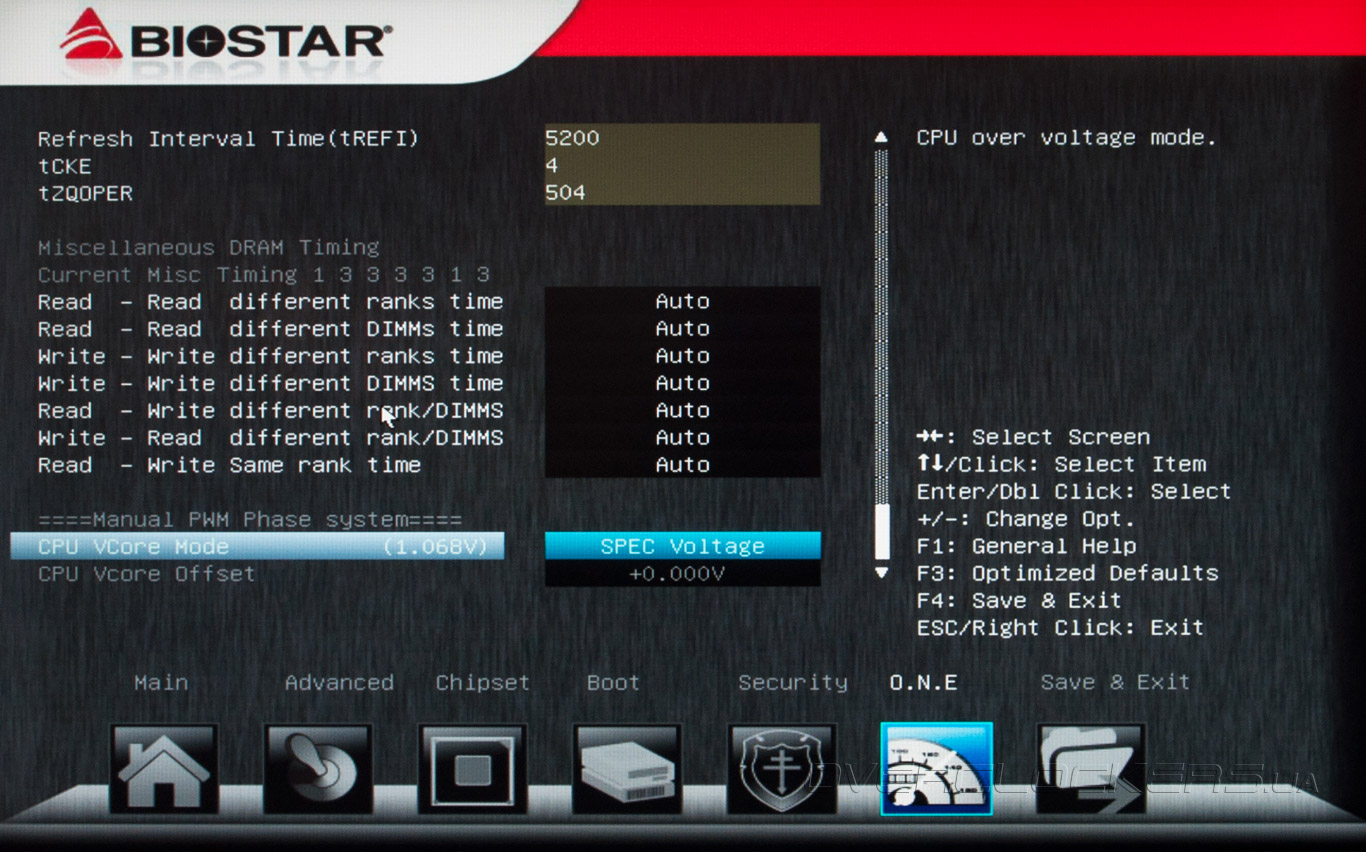Viewport: 1366px width, 852px height.
Task: Open Auto dropdown for Write-Write different ranks time
Action: pos(682,356)
